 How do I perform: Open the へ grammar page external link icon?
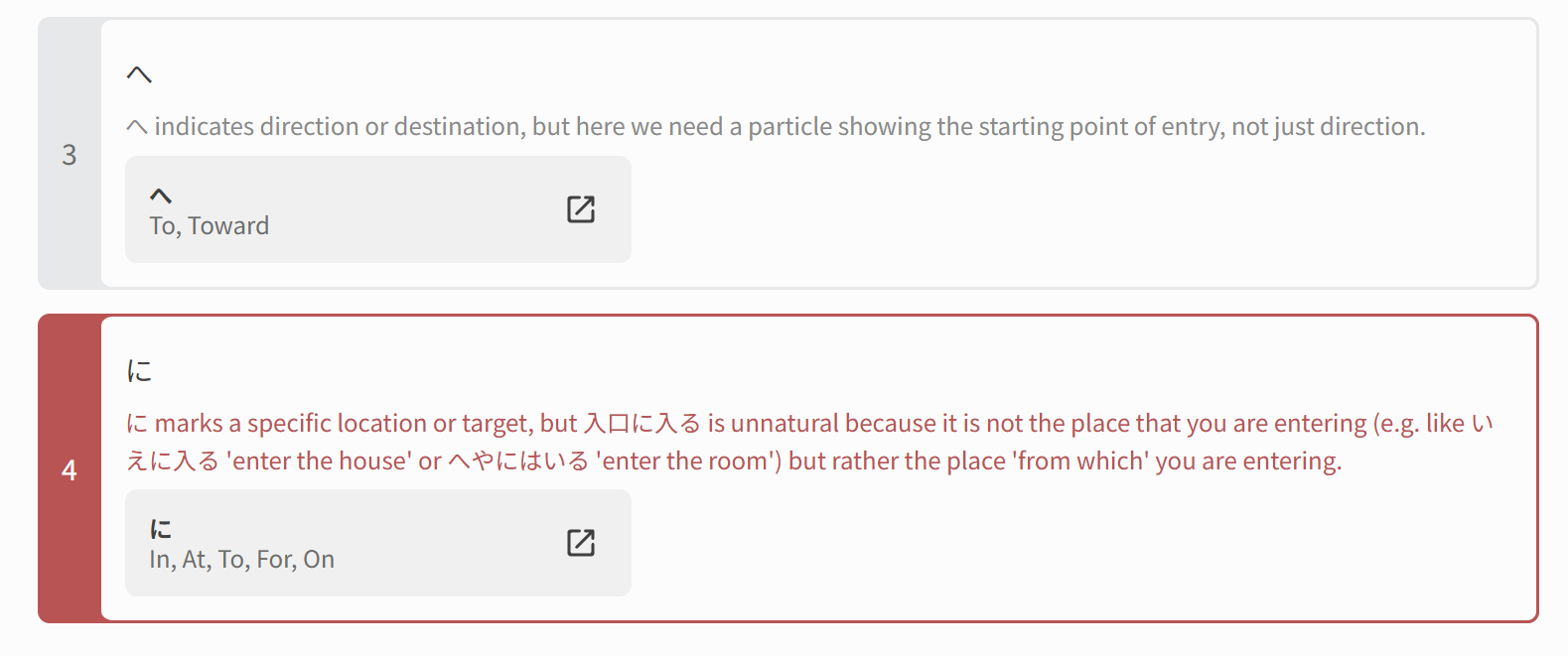coord(580,209)
